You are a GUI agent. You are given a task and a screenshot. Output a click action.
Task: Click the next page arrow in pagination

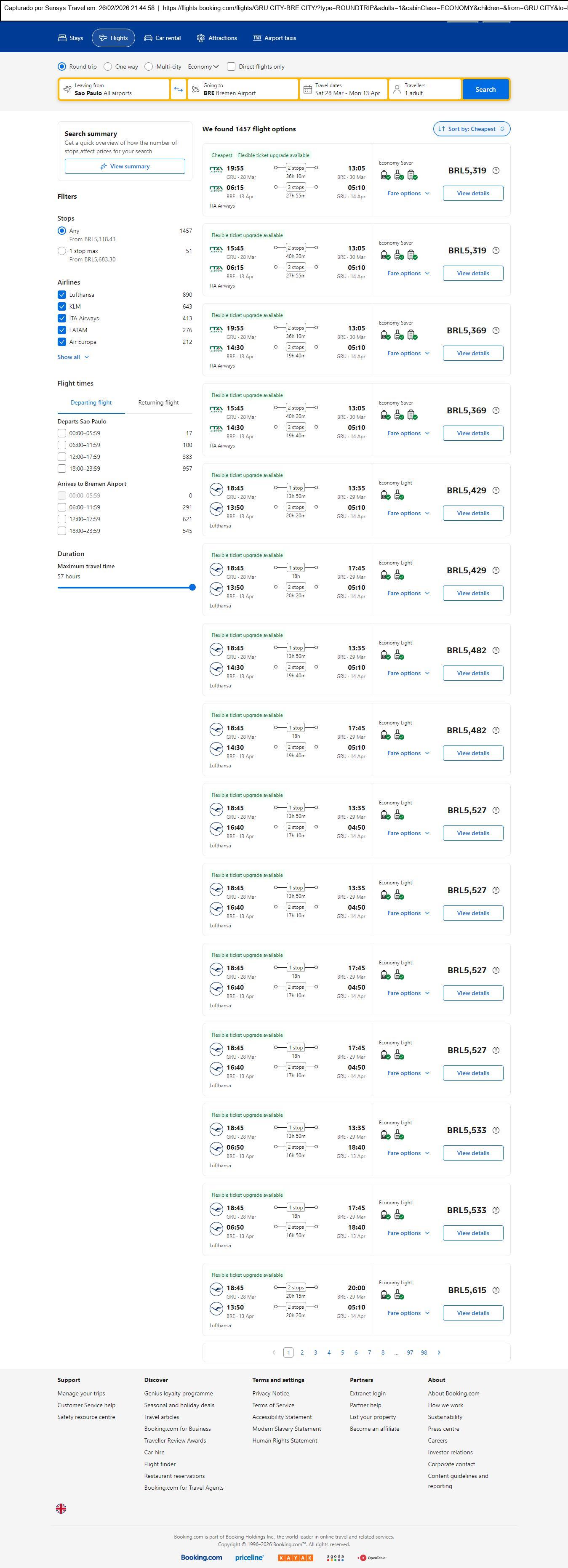[x=439, y=1352]
